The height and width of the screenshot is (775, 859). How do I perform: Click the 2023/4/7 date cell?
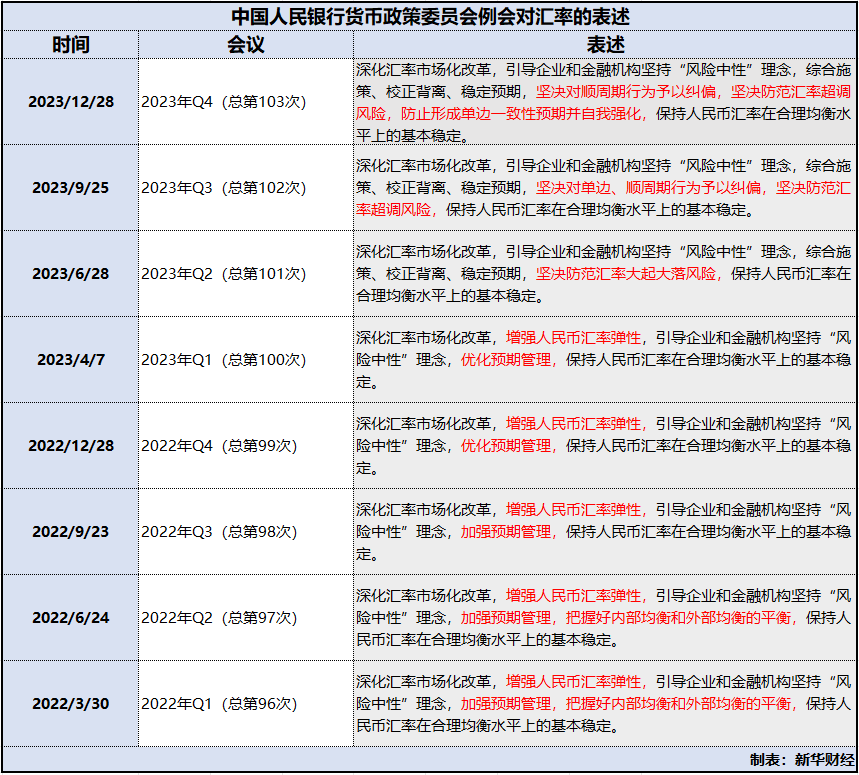pyautogui.click(x=70, y=360)
